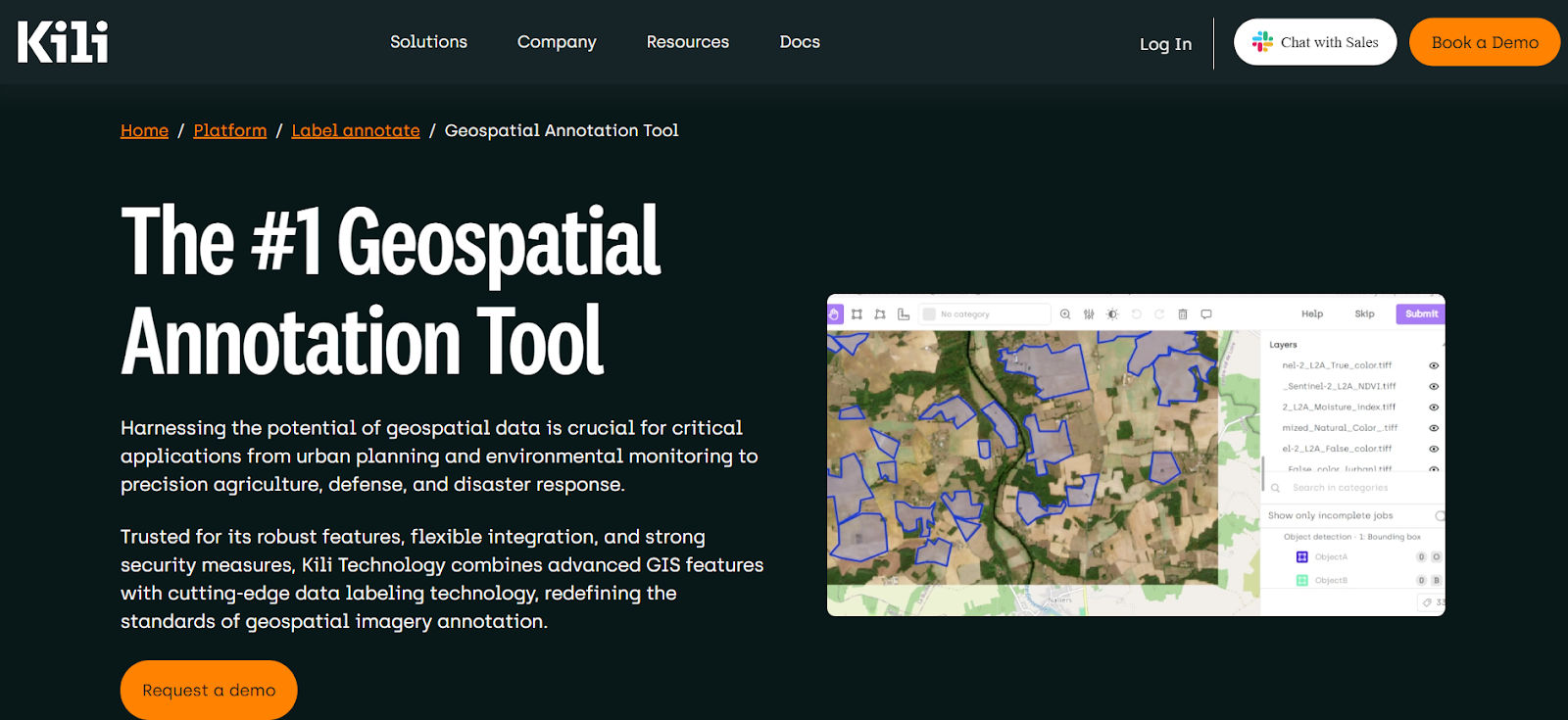Click the Request a demo button
The image size is (1568, 720).
click(209, 691)
